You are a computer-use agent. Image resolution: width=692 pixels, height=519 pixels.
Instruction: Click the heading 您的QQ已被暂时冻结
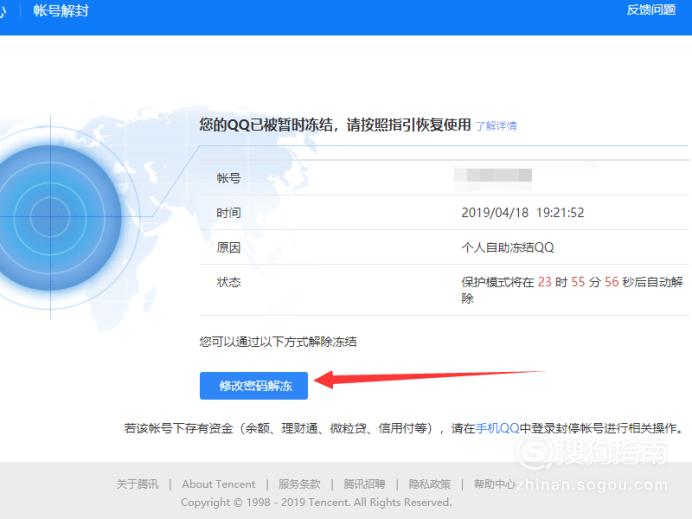click(265, 125)
